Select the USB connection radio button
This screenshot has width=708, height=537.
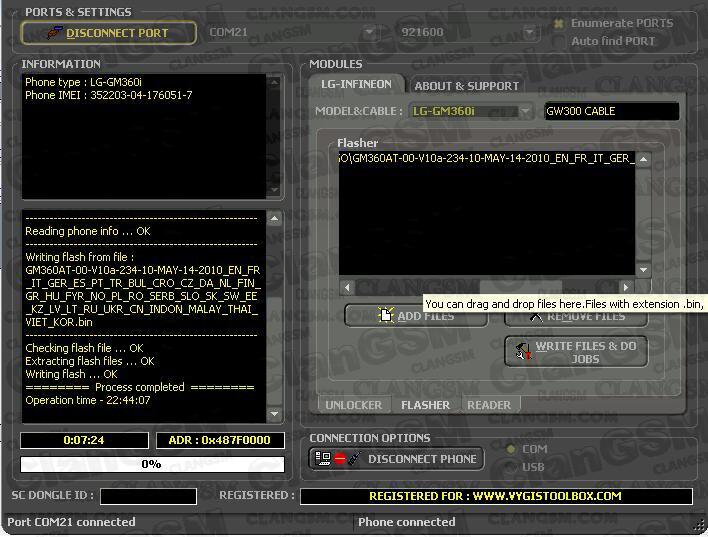[x=512, y=467]
